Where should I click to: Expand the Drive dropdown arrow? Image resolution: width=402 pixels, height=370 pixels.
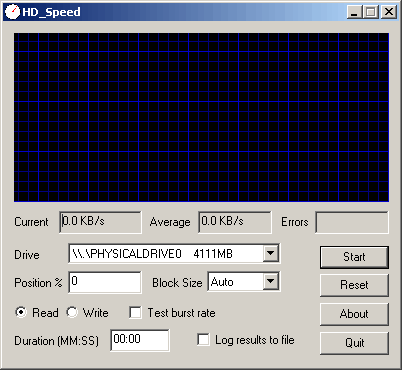271,254
